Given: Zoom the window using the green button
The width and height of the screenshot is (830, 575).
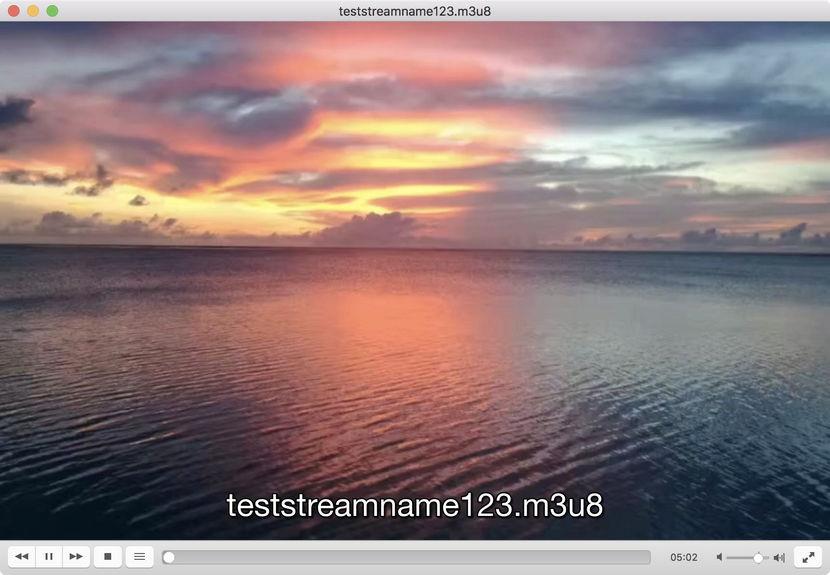Looking at the screenshot, I should (52, 11).
